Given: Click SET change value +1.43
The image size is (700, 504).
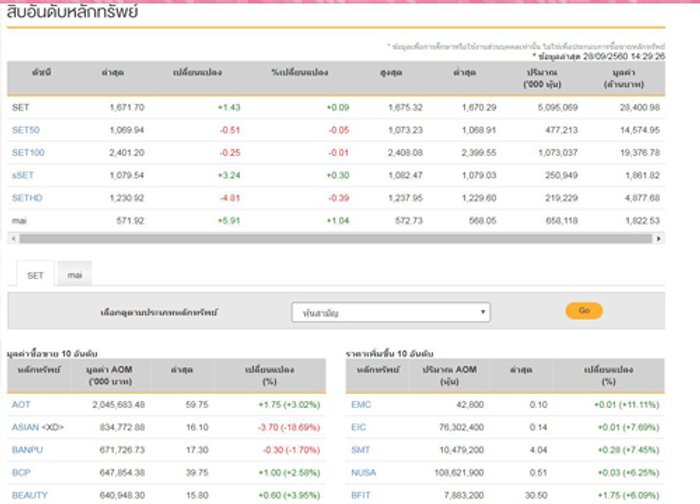Looking at the screenshot, I should (x=229, y=107).
